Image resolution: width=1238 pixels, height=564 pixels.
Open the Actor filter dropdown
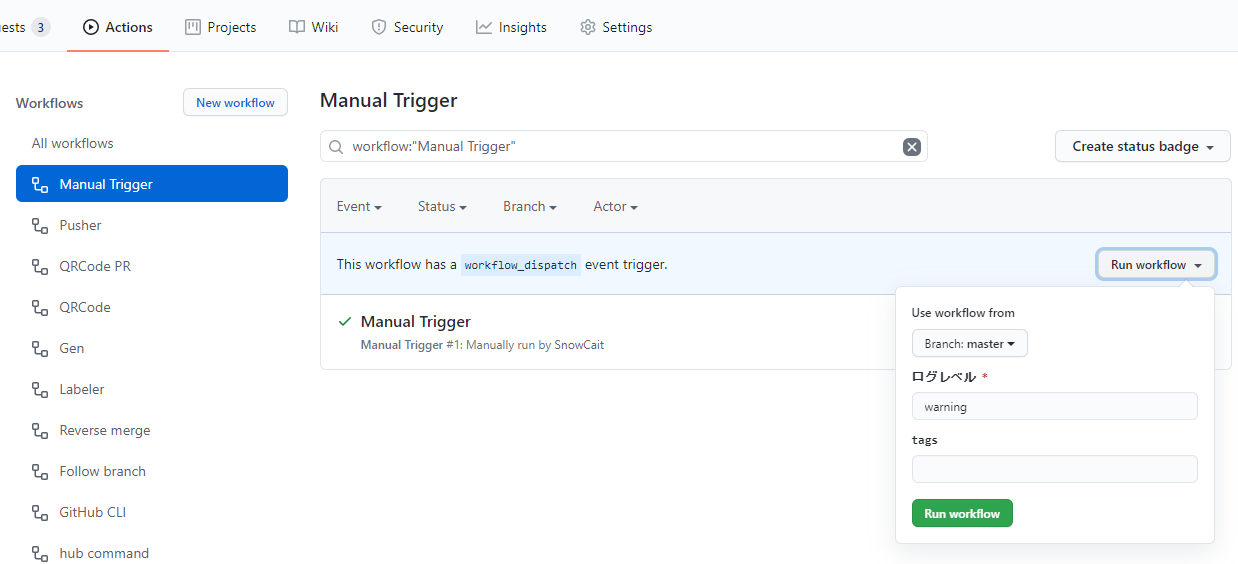click(615, 206)
